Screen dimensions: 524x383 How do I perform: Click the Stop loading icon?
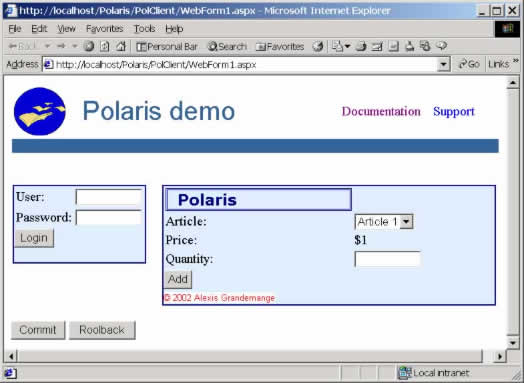(89, 46)
